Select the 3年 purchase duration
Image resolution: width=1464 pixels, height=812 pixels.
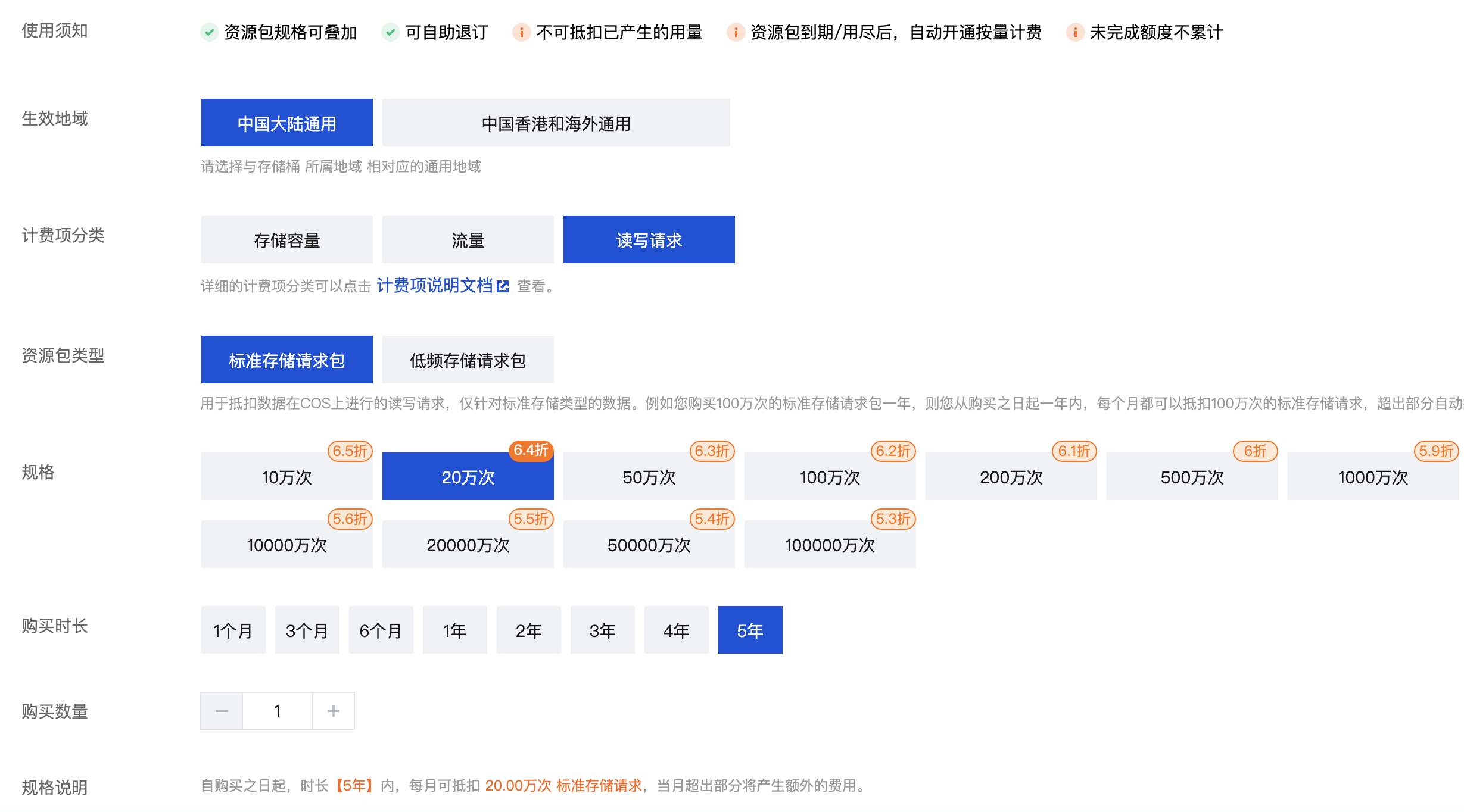(x=602, y=630)
